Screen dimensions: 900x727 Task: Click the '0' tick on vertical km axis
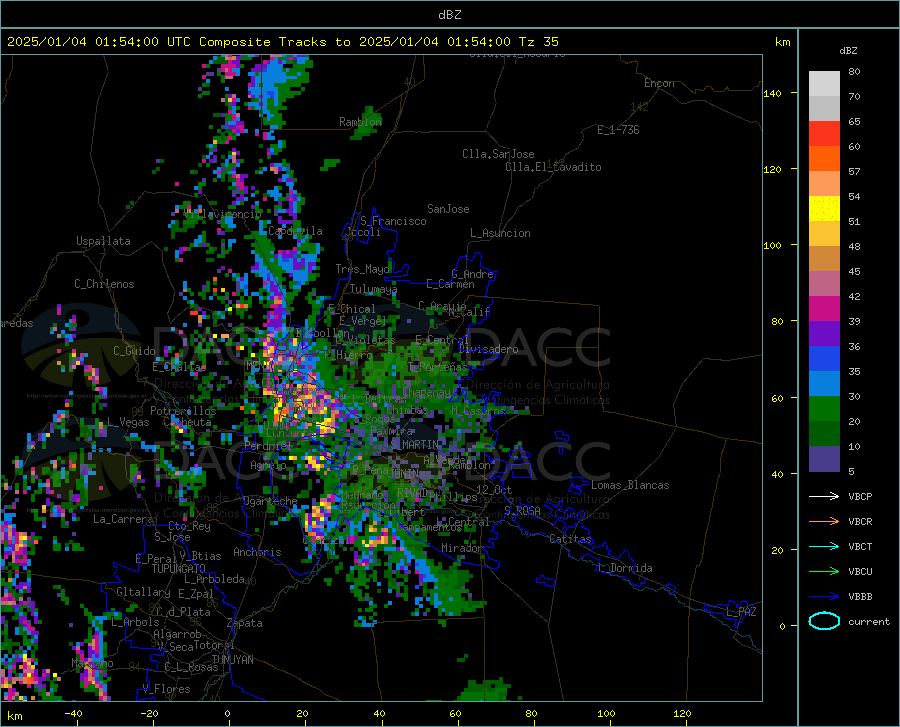[x=782, y=626]
